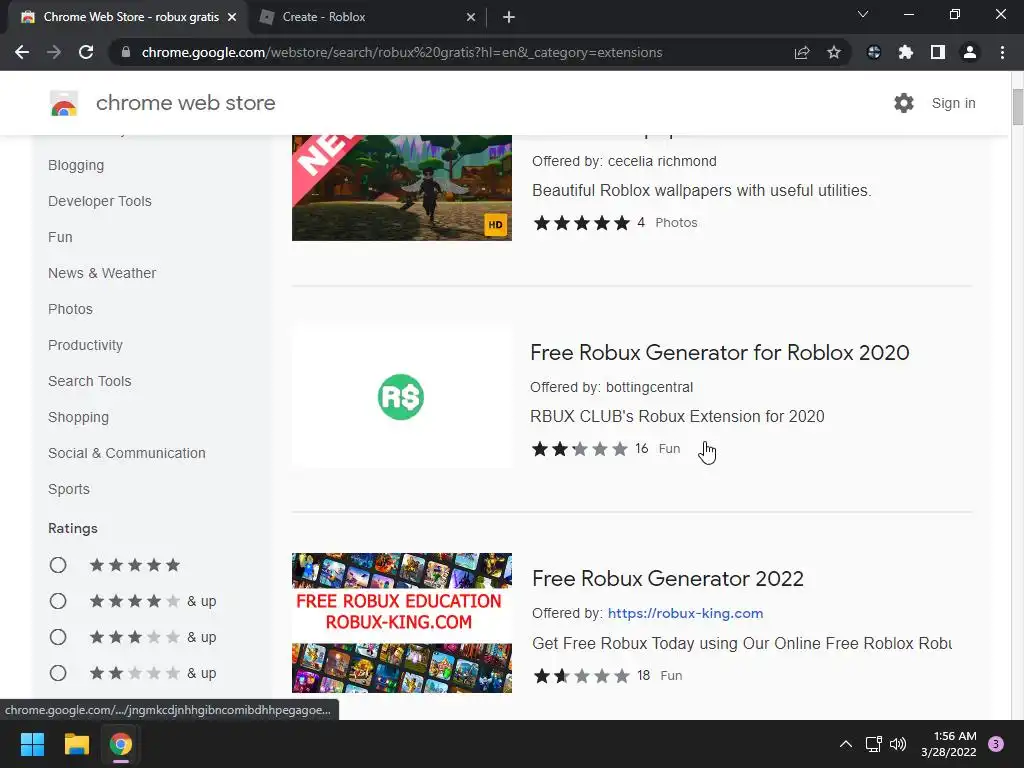Click the address bar URL
Screen dimensions: 1024x768
[x=402, y=52]
